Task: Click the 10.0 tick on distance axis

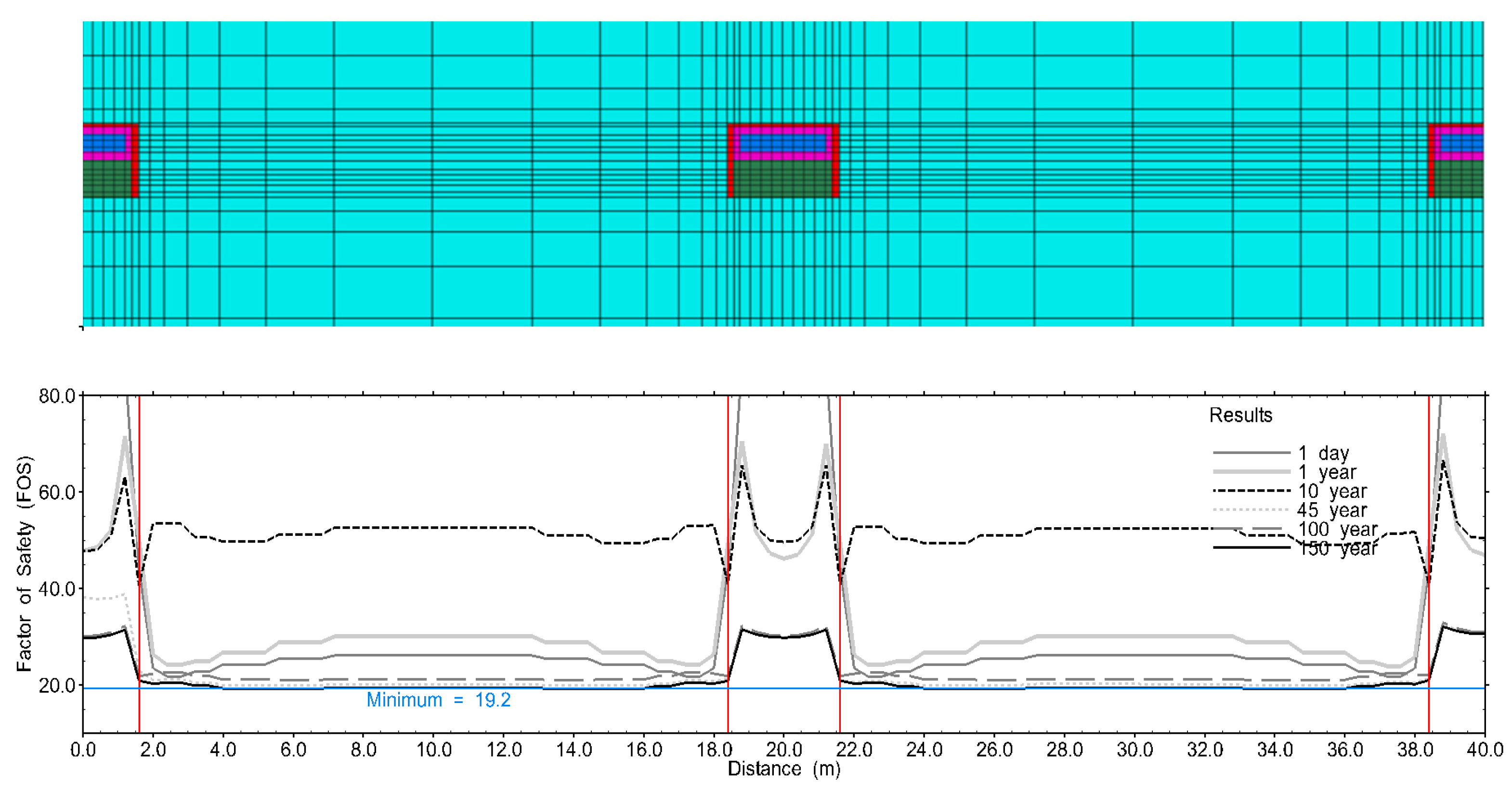Action: click(x=433, y=750)
